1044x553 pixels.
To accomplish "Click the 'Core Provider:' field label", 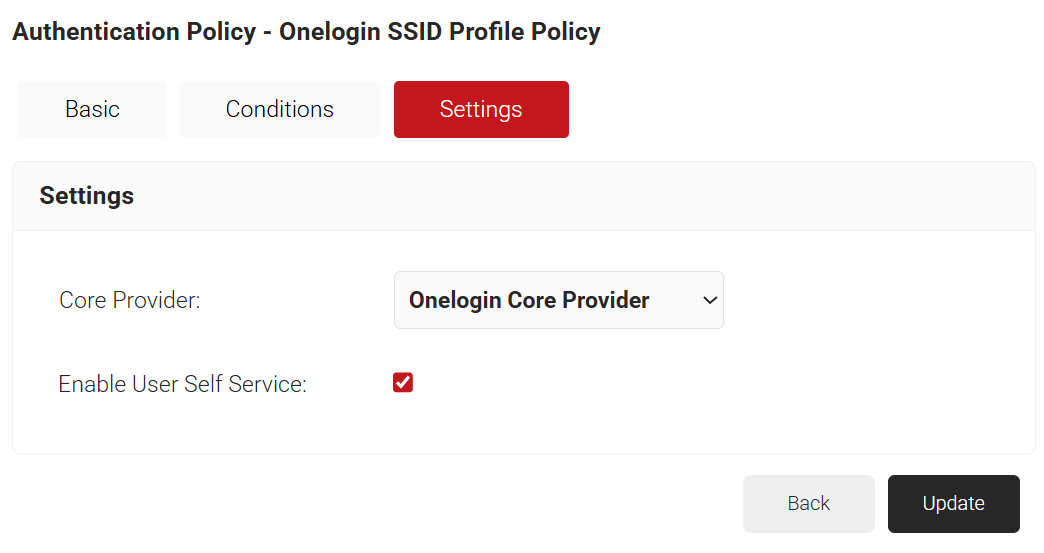I will [x=130, y=300].
